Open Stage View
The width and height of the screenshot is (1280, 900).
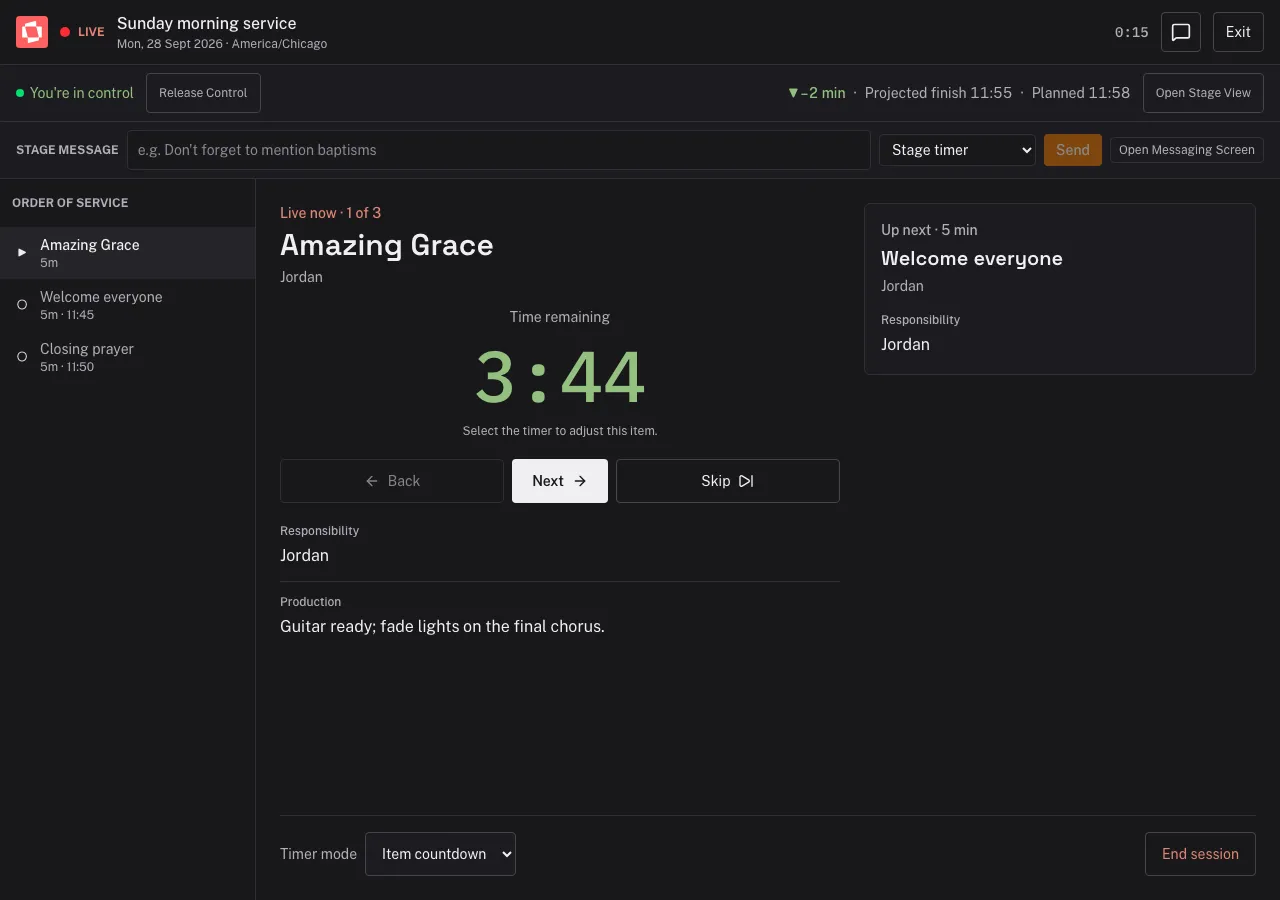[x=1203, y=93]
